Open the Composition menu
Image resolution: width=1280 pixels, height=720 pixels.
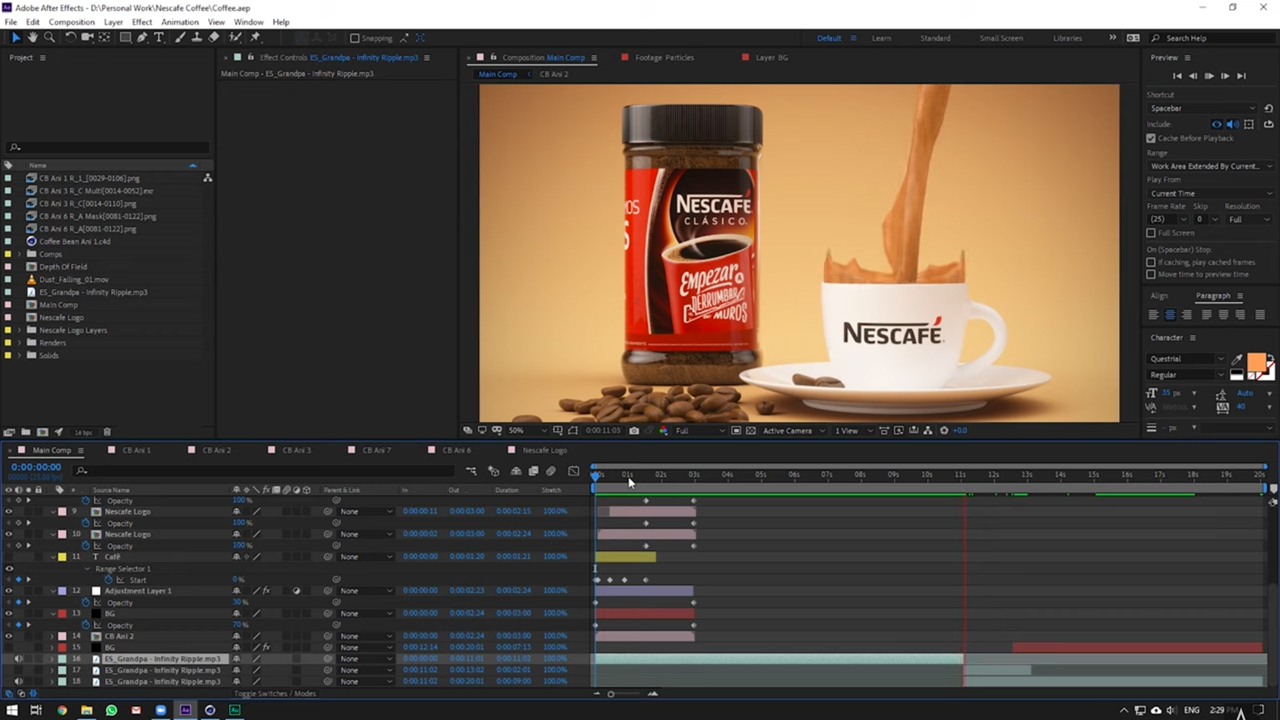(72, 22)
